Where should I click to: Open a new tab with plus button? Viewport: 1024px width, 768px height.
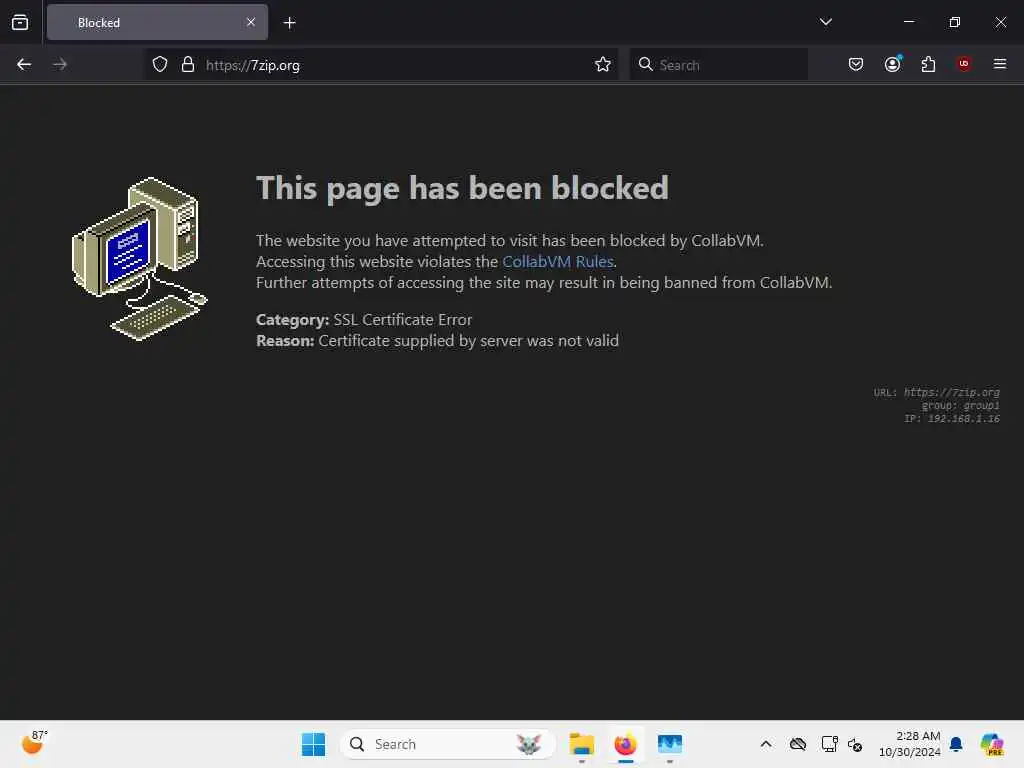click(x=289, y=23)
